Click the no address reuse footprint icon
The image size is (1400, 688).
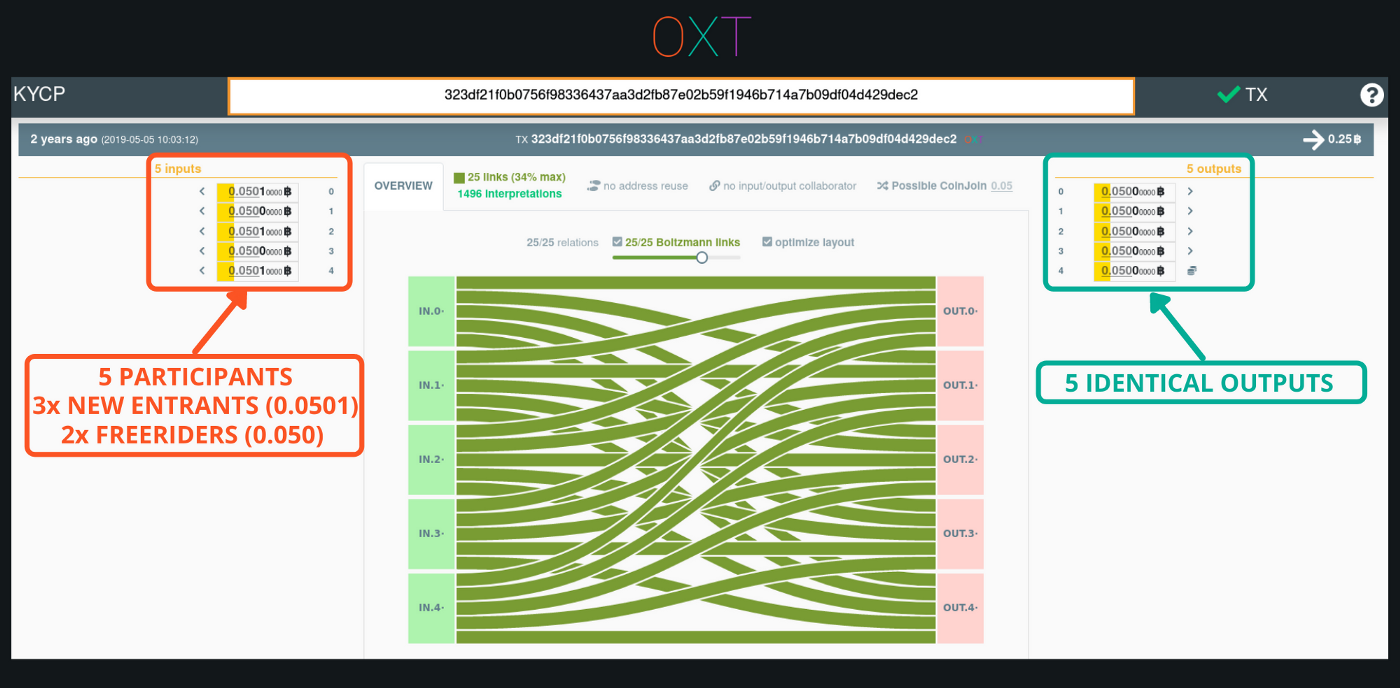click(593, 186)
